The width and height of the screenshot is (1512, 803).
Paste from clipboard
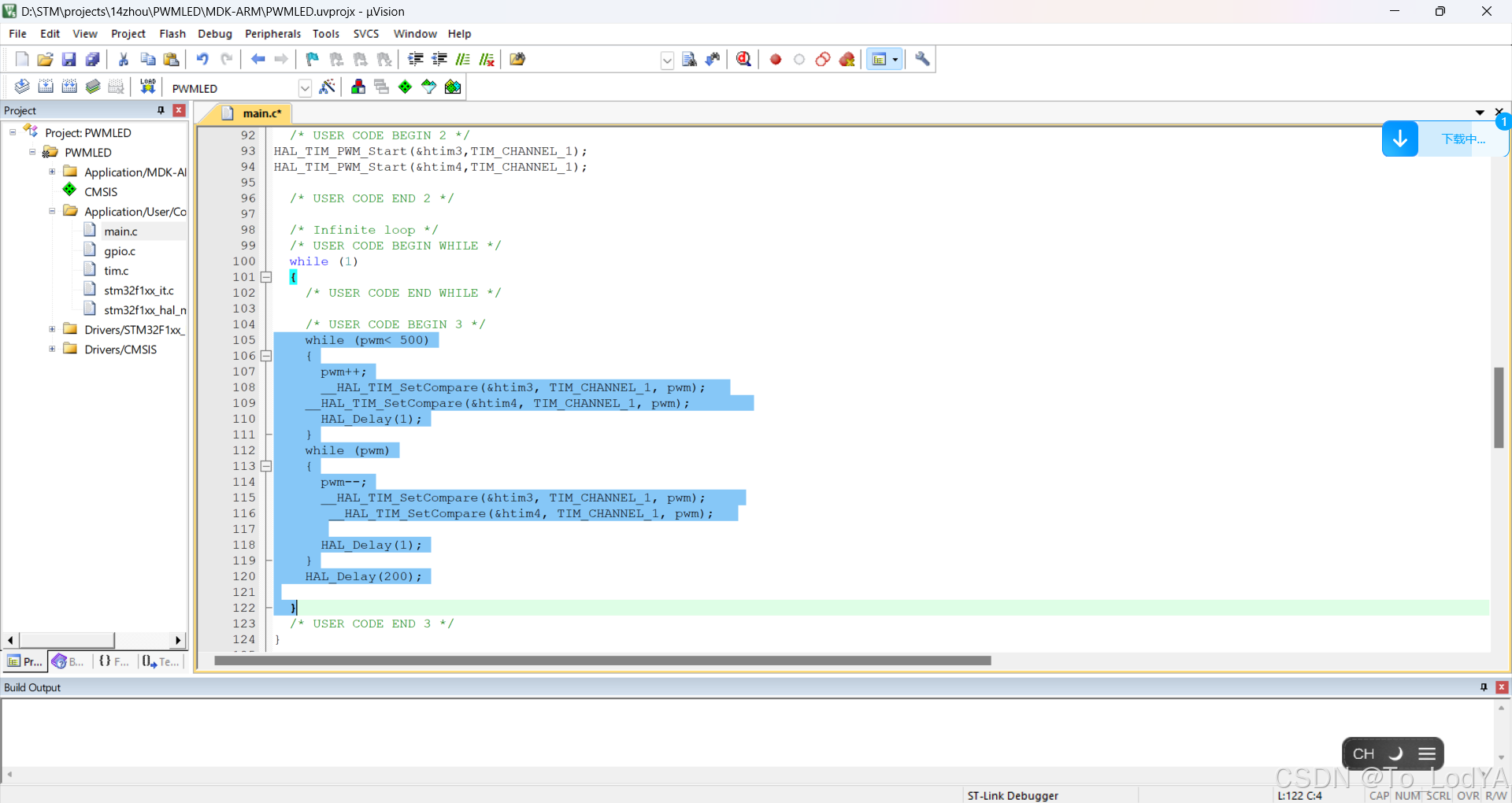171,59
